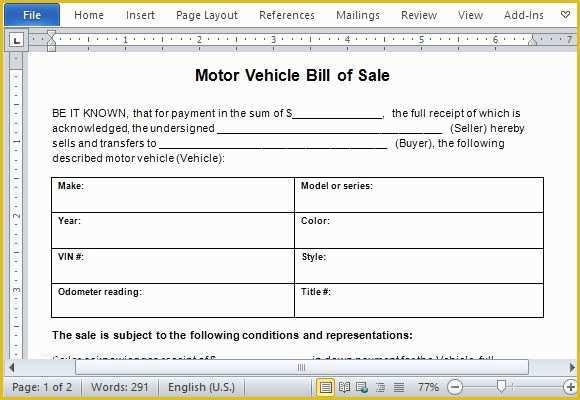Image resolution: width=580 pixels, height=400 pixels.
Task: Click the Motor Vehicle Bill of Sale title
Action: (292, 75)
